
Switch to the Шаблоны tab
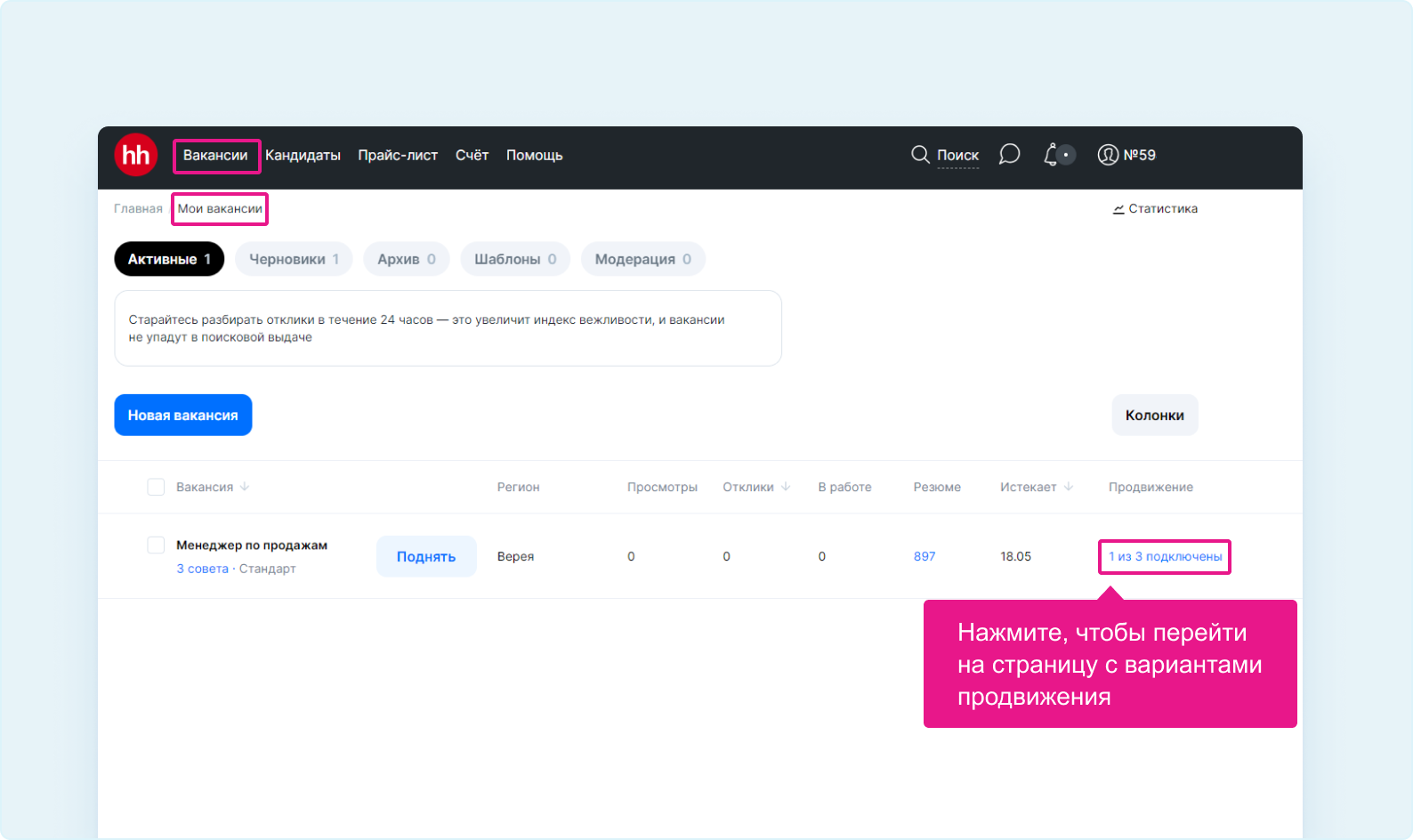click(515, 259)
